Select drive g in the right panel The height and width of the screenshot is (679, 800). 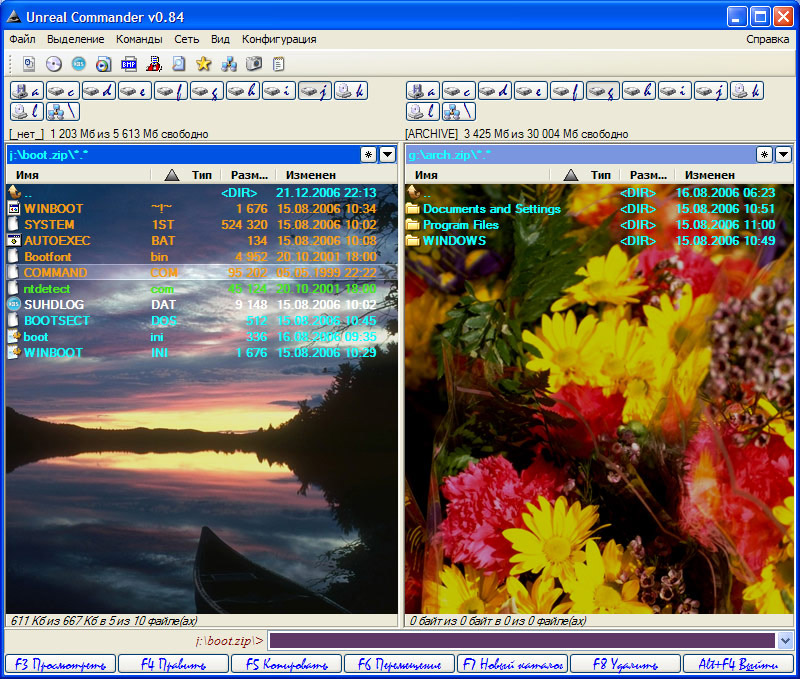tap(603, 91)
